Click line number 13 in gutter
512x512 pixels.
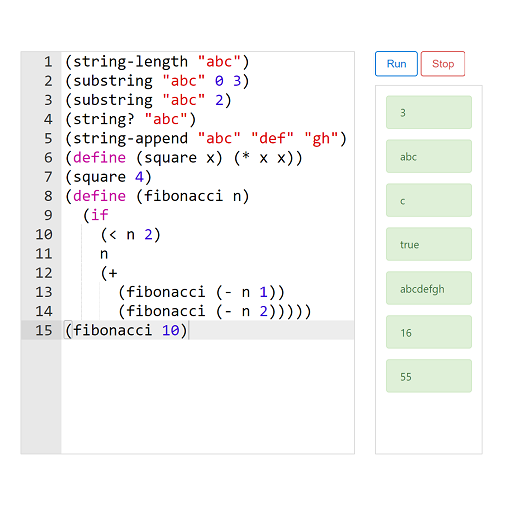click(44, 292)
